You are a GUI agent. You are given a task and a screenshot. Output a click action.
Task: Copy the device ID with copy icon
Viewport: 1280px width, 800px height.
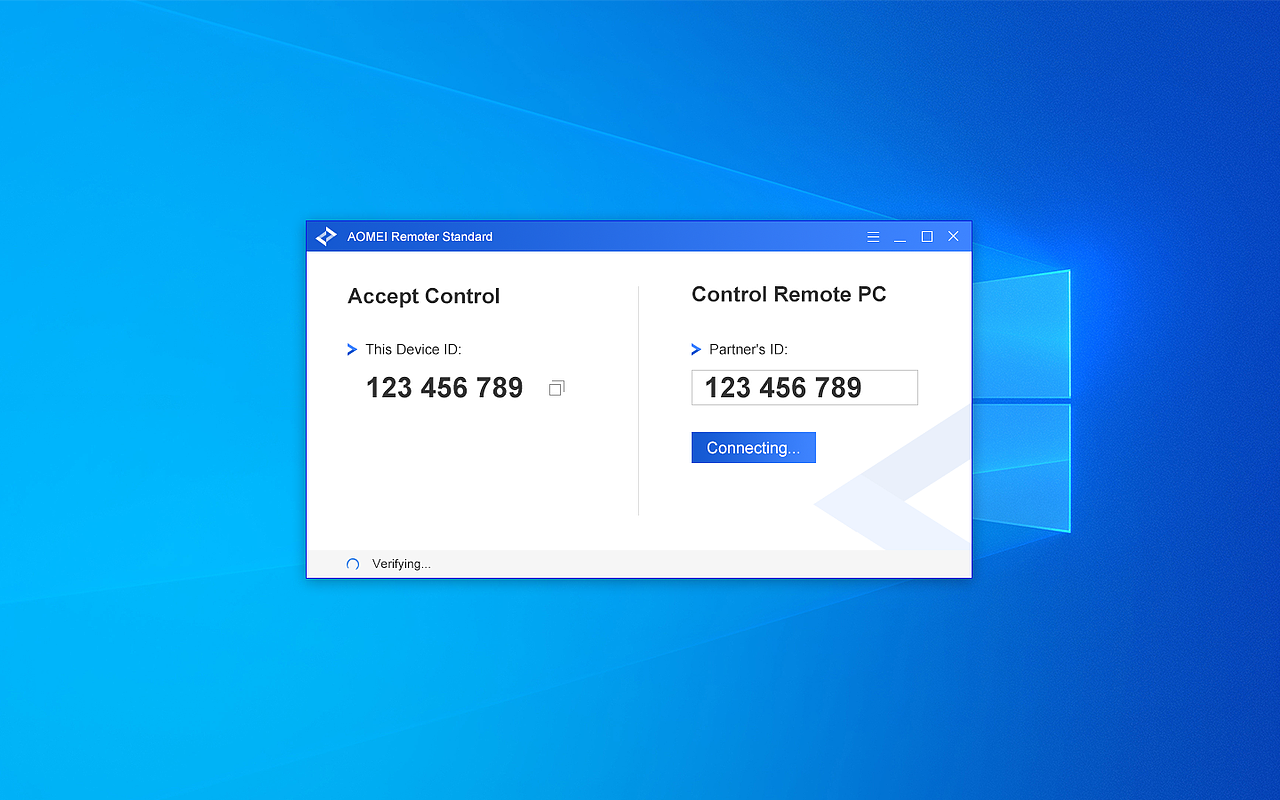pyautogui.click(x=557, y=388)
